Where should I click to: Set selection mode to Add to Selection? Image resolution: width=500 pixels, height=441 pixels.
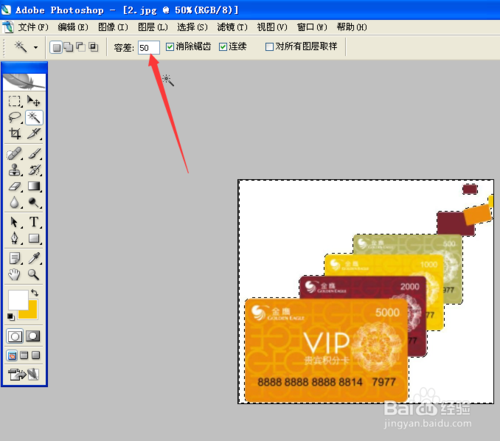68,47
